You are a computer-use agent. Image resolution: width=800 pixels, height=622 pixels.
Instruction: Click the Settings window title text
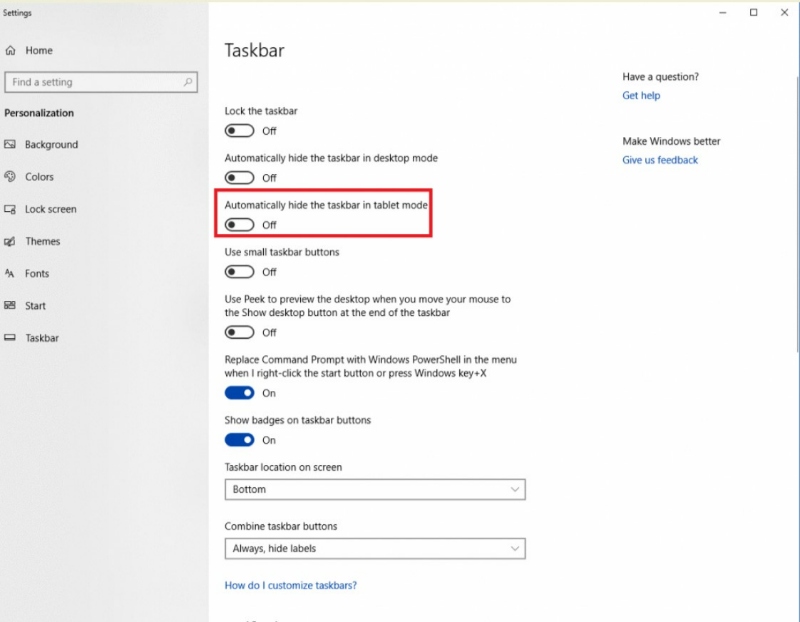pyautogui.click(x=17, y=13)
